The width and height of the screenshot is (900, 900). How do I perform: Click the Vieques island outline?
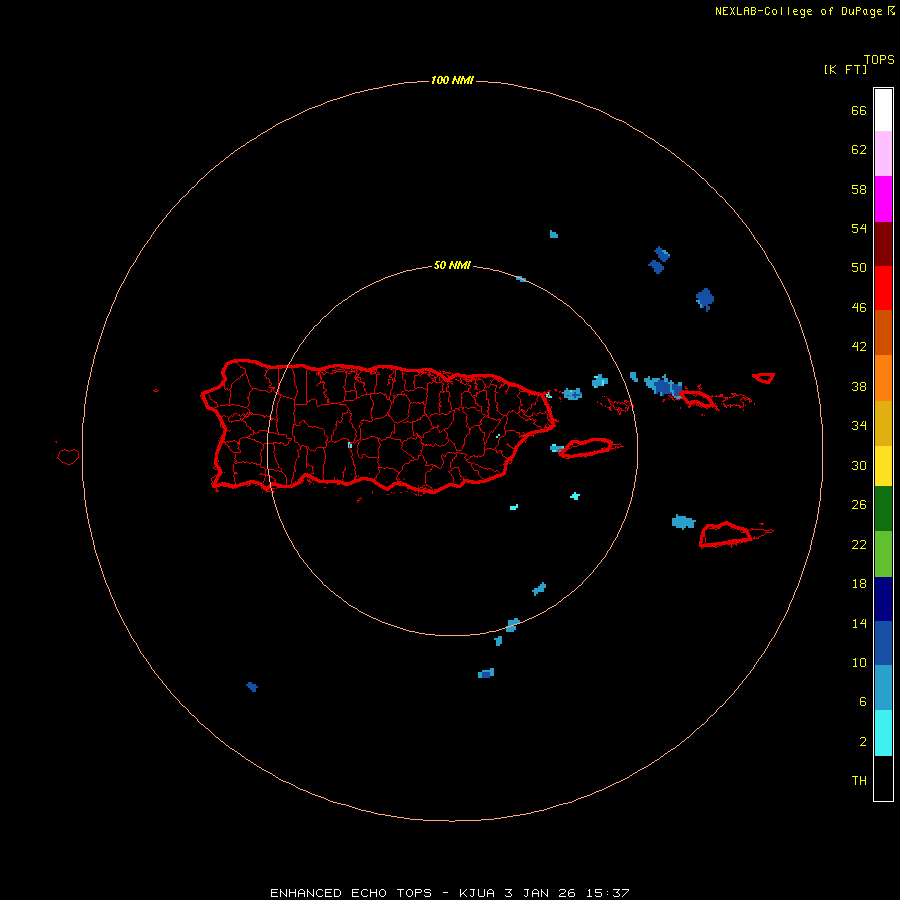(587, 448)
